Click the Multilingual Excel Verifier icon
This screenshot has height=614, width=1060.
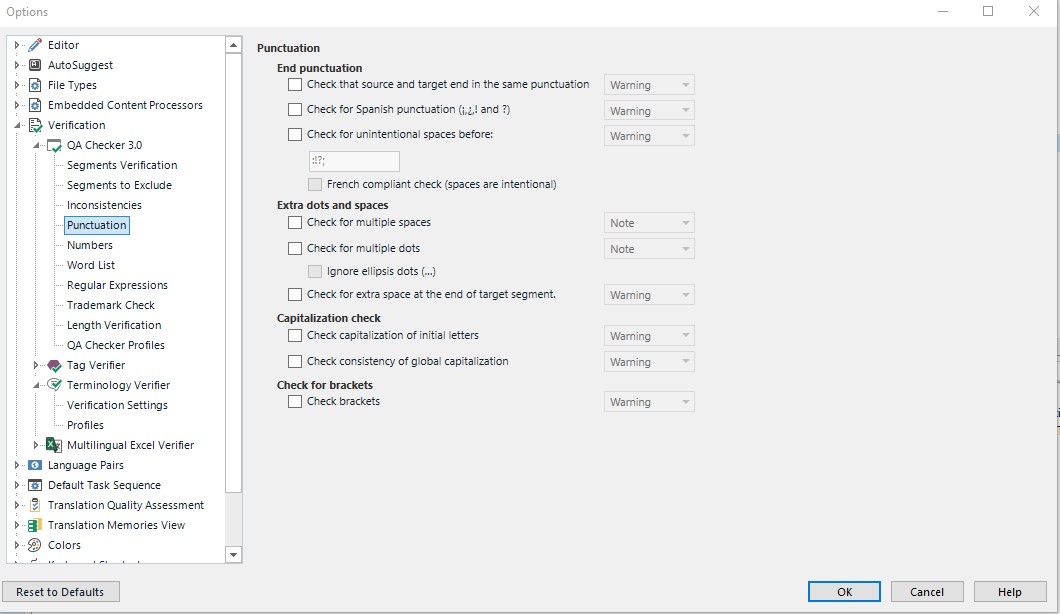click(x=55, y=445)
